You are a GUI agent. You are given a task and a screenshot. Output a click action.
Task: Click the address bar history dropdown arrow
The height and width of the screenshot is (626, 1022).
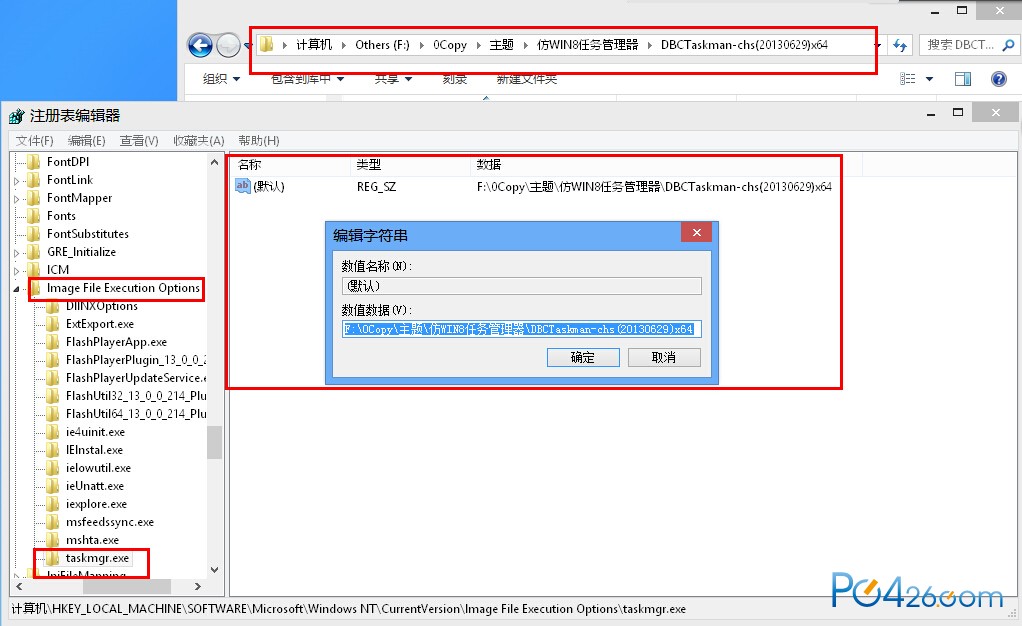877,45
